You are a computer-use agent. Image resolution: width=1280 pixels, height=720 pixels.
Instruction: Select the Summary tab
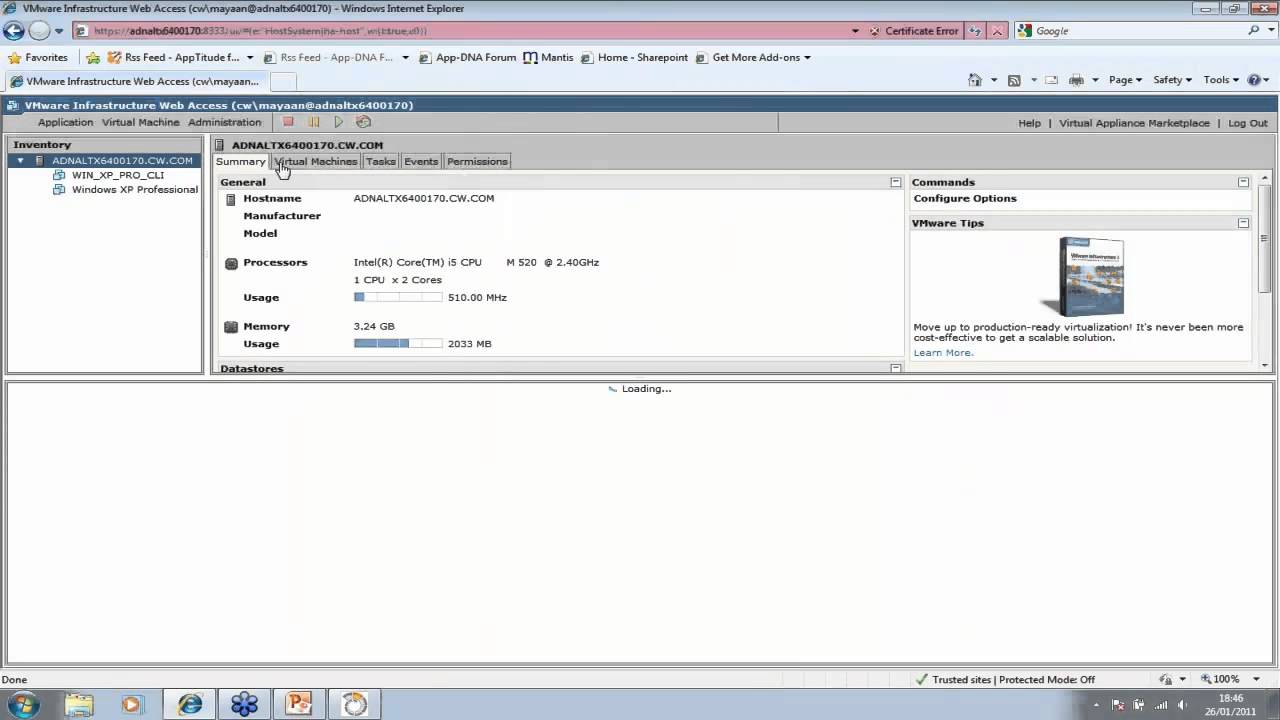241,161
